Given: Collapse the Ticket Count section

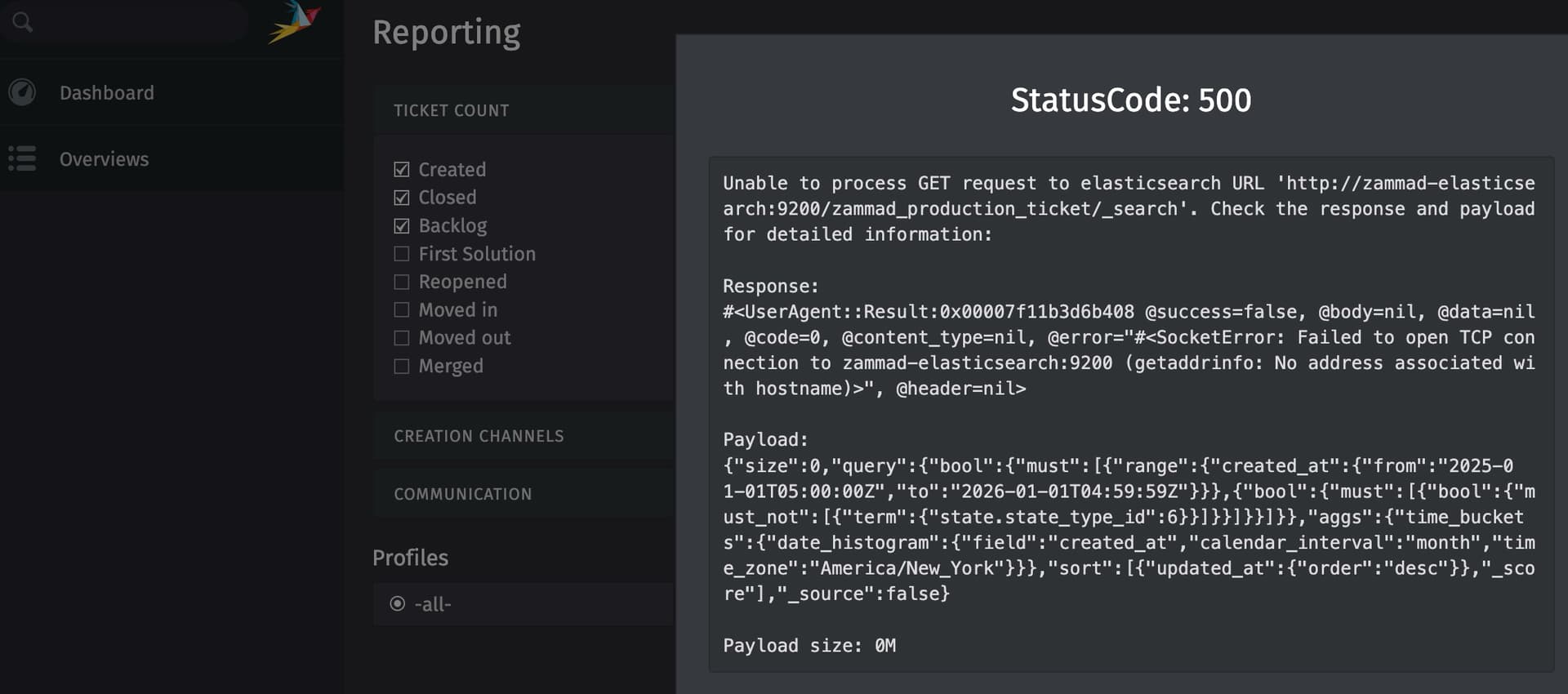Looking at the screenshot, I should 451,110.
